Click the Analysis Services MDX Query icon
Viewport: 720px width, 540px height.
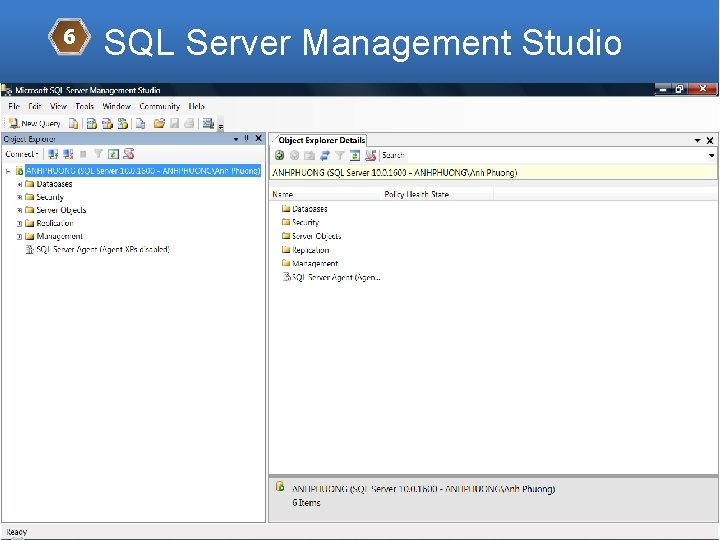pos(92,123)
